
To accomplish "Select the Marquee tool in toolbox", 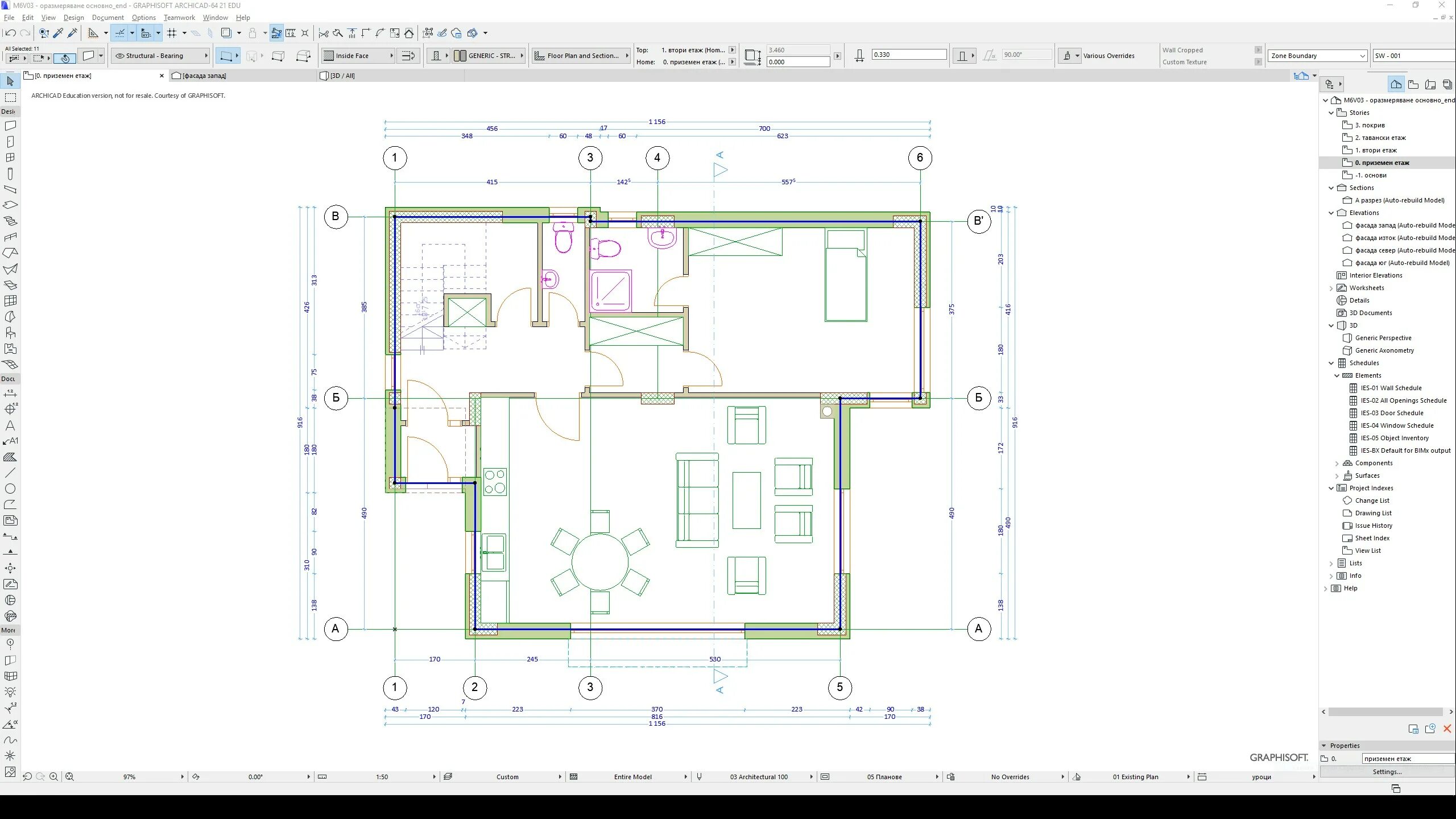I will [10, 98].
